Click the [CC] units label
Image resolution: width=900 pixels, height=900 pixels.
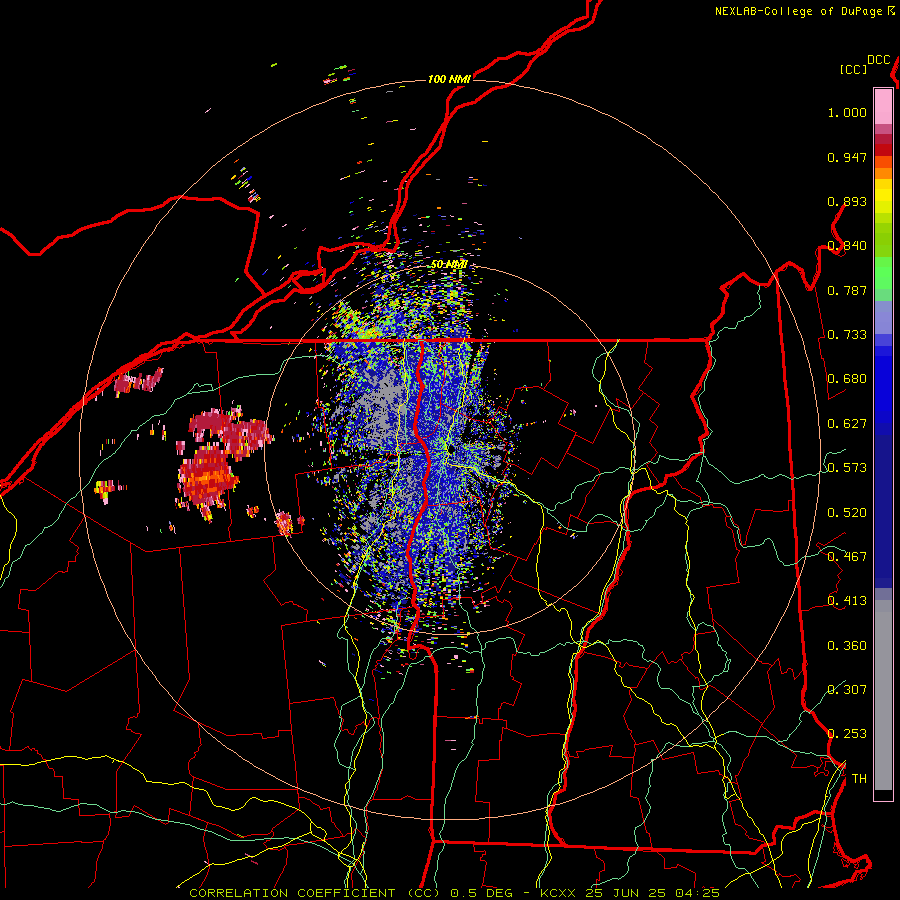pos(853,69)
